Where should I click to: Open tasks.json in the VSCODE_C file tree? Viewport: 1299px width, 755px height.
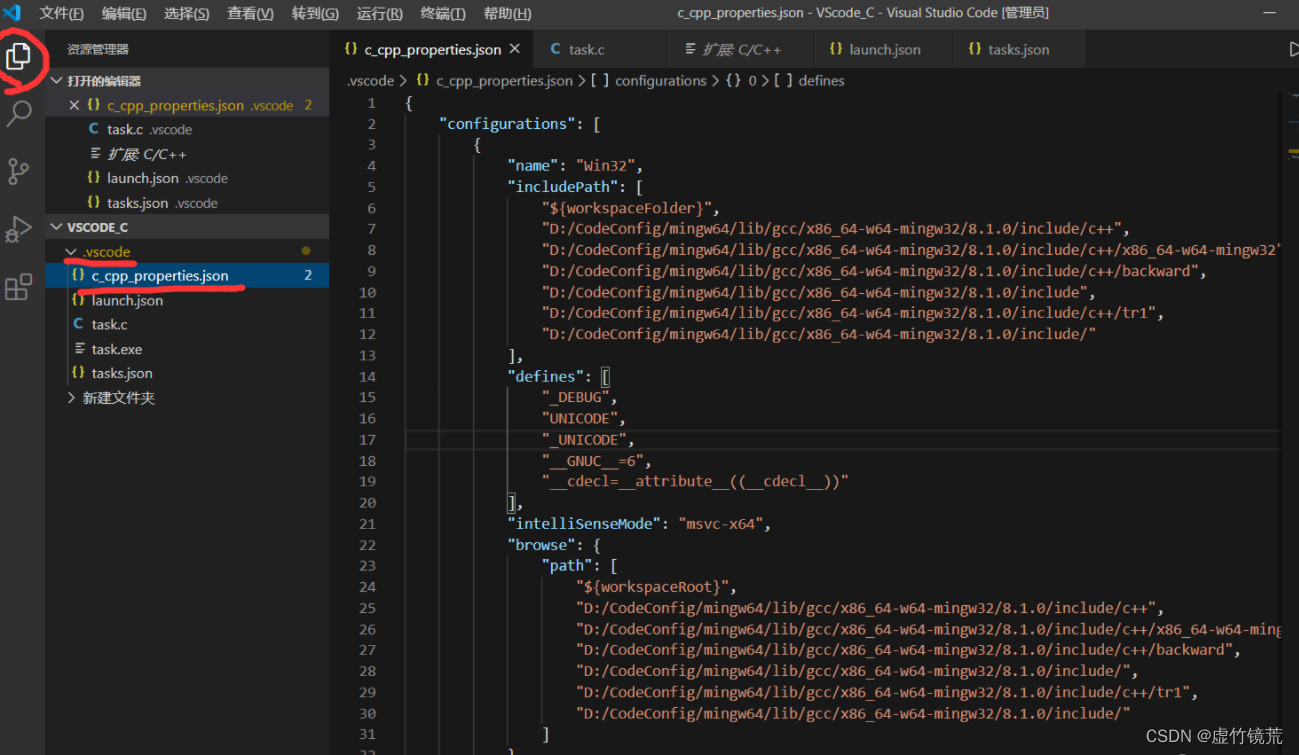coord(187,373)
